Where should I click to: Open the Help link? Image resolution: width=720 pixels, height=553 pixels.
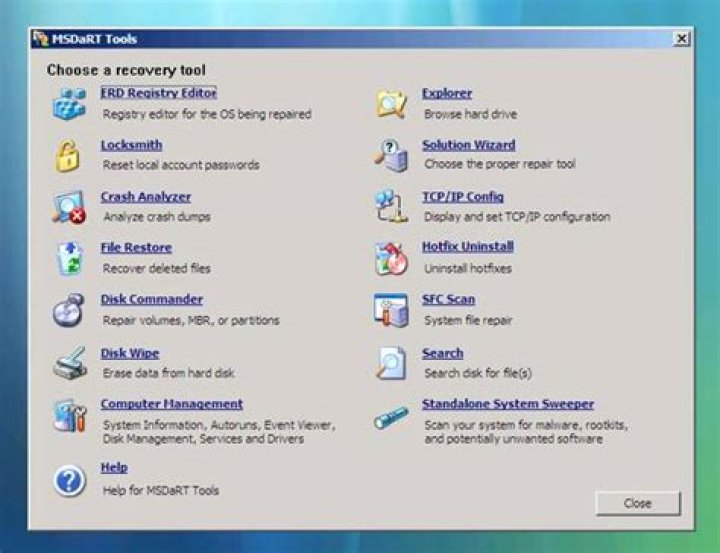114,467
